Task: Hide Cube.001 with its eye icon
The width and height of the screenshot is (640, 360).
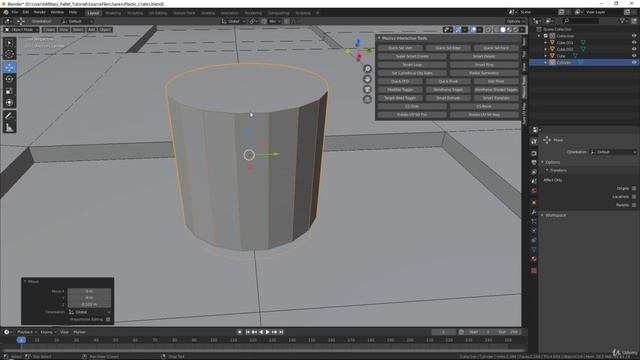Action: (x=634, y=42)
